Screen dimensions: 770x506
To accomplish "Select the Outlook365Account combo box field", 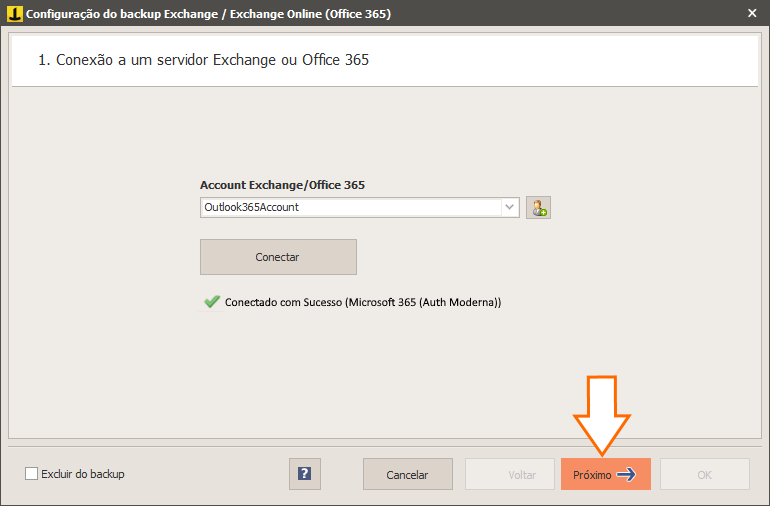I will (359, 207).
